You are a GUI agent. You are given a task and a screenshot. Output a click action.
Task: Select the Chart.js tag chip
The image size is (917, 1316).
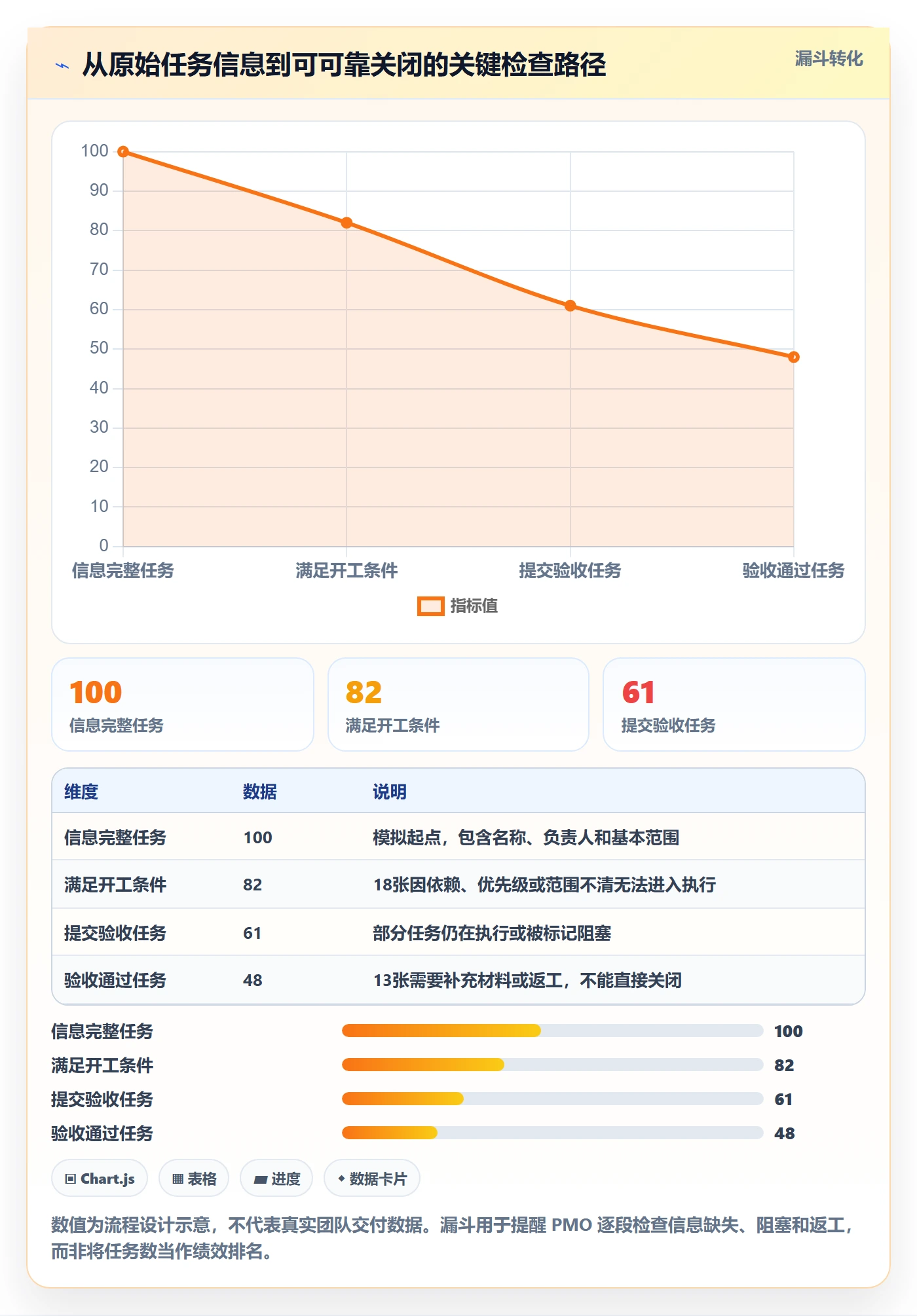[100, 1179]
